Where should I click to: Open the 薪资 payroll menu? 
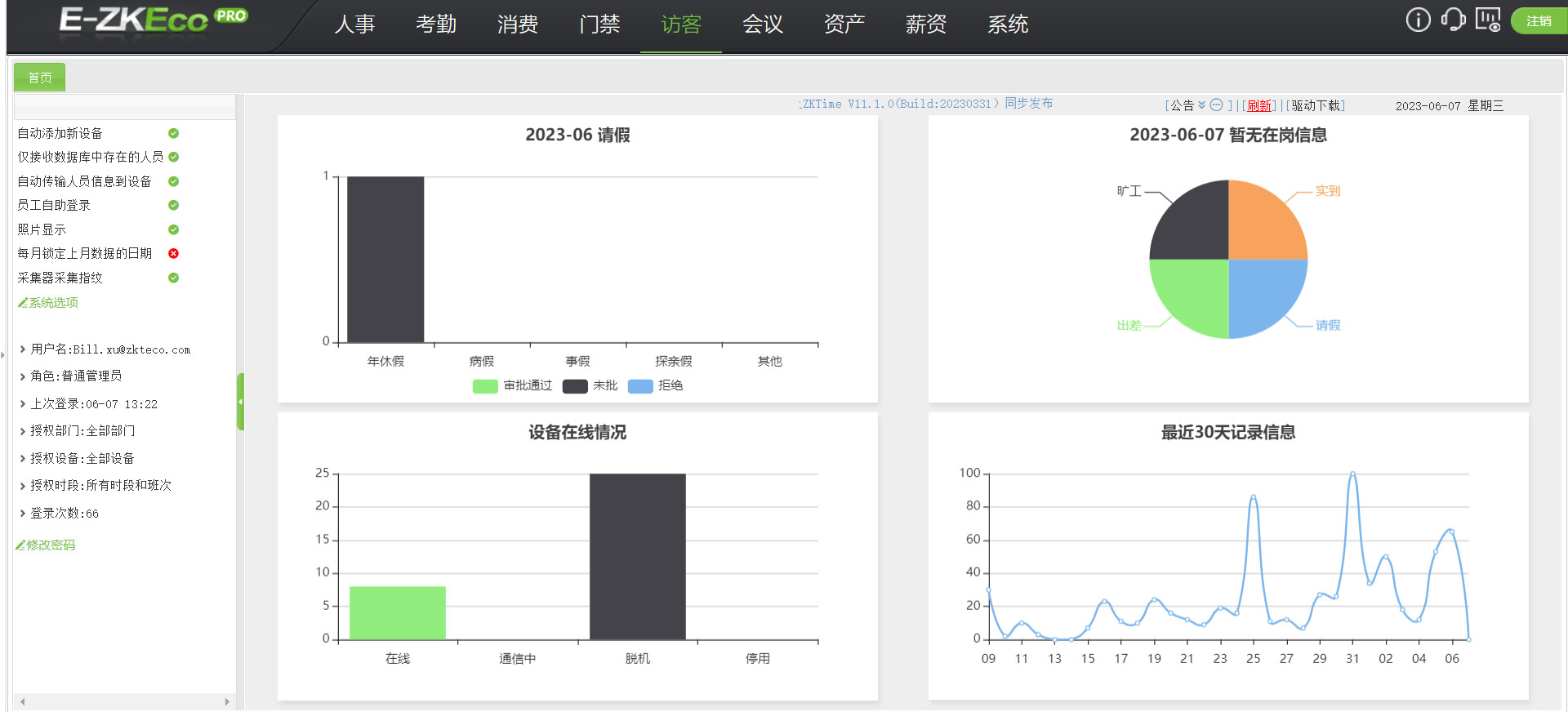[926, 24]
